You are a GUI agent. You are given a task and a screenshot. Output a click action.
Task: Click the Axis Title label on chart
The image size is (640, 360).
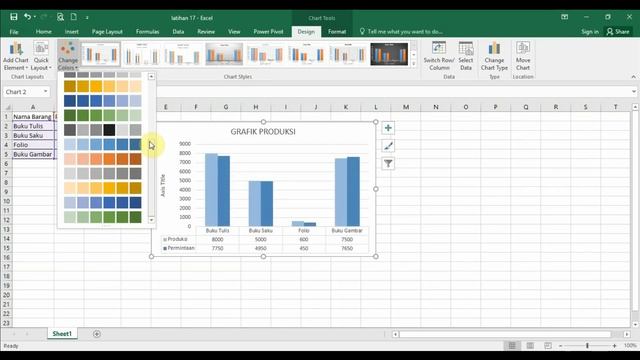(163, 185)
